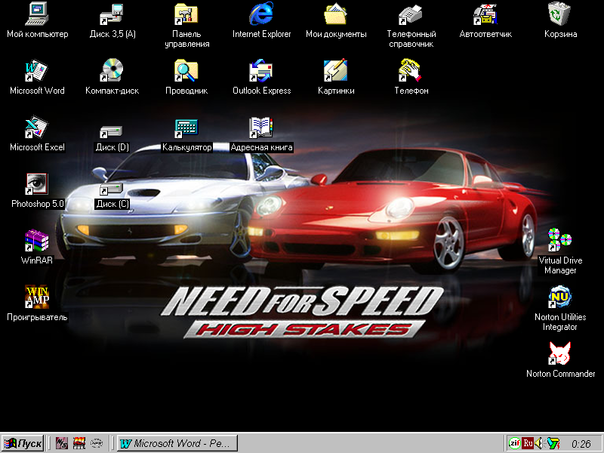Click the Ru keyboard language indicator

528,442
